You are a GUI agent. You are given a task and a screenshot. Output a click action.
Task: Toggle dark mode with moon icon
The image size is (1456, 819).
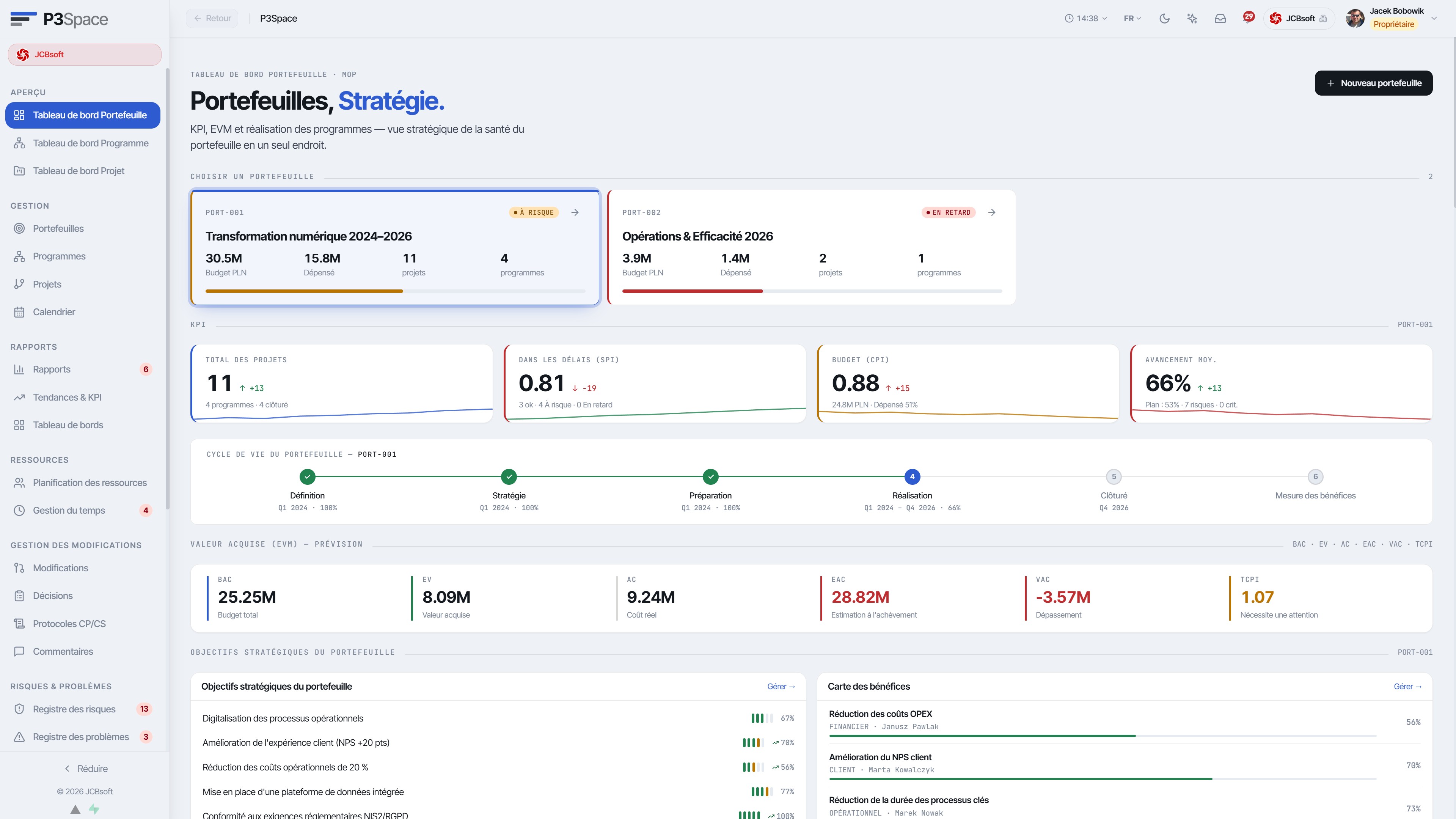pyautogui.click(x=1164, y=19)
